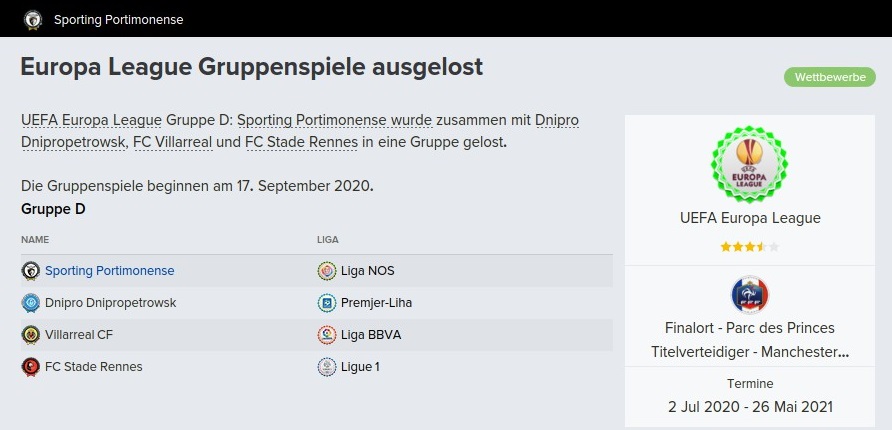
Task: Click Villarreal CF club badge icon
Action: 30,335
